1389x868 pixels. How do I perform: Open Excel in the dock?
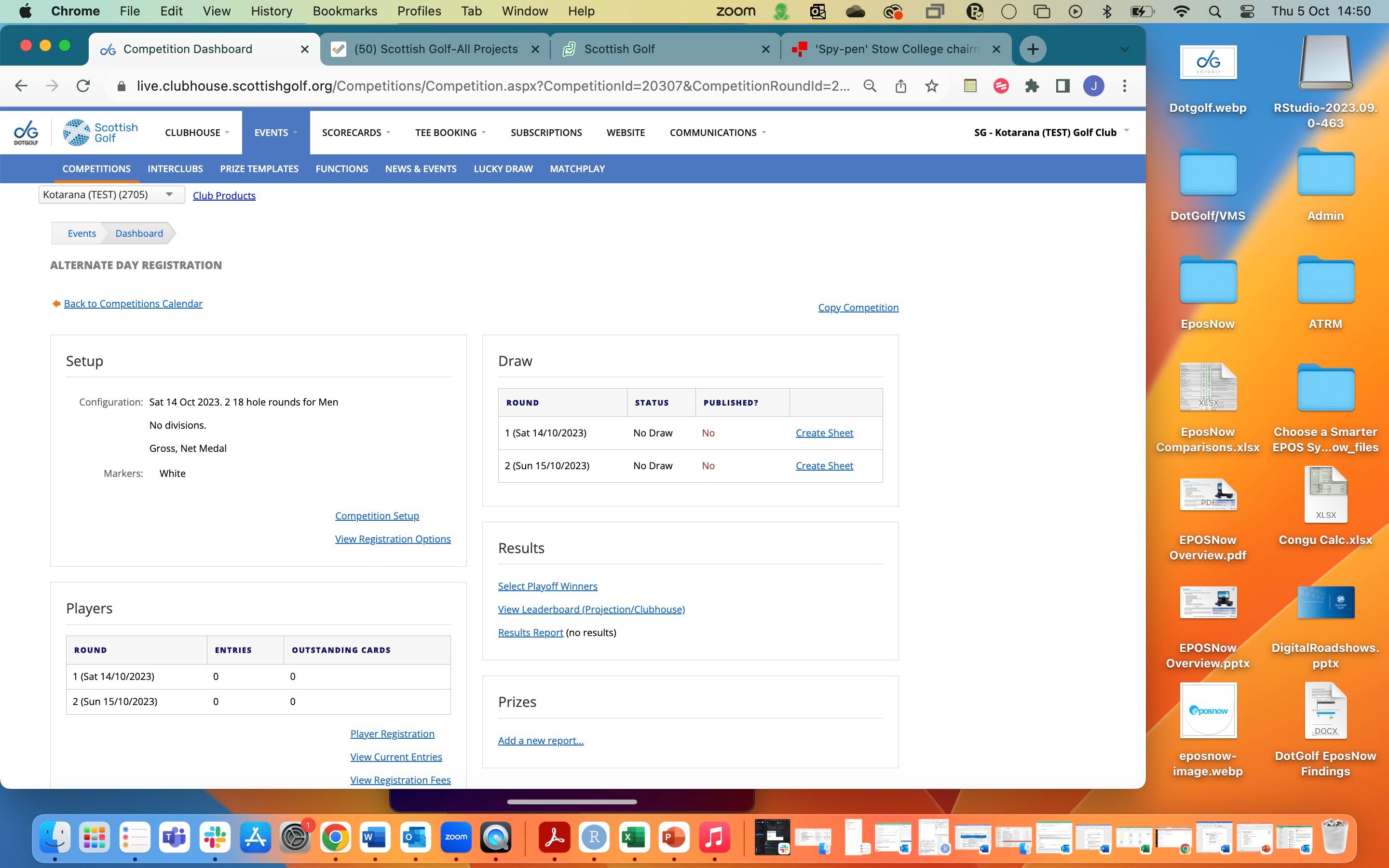[x=634, y=837]
